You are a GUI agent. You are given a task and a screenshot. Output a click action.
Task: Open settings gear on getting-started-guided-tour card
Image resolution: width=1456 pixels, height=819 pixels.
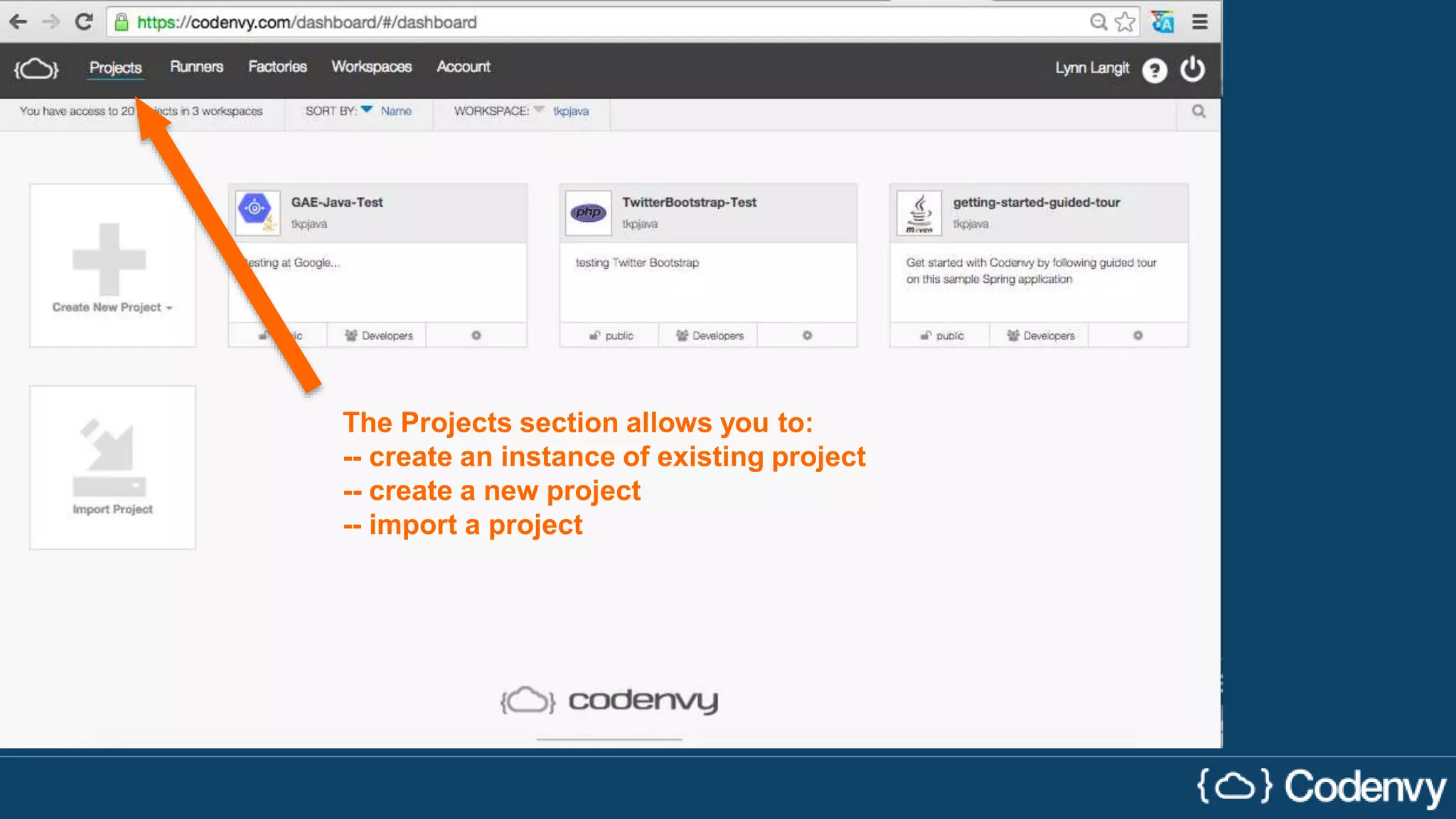coord(1138,336)
